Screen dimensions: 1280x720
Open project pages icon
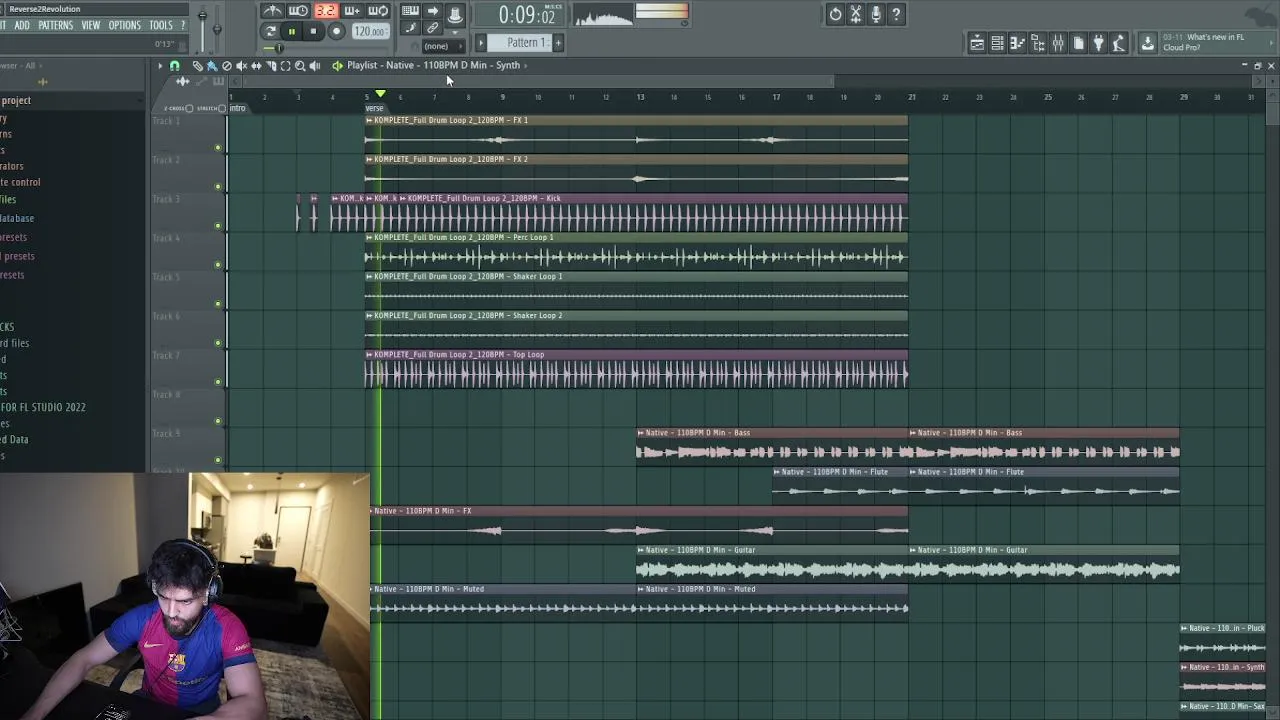(x=1078, y=43)
